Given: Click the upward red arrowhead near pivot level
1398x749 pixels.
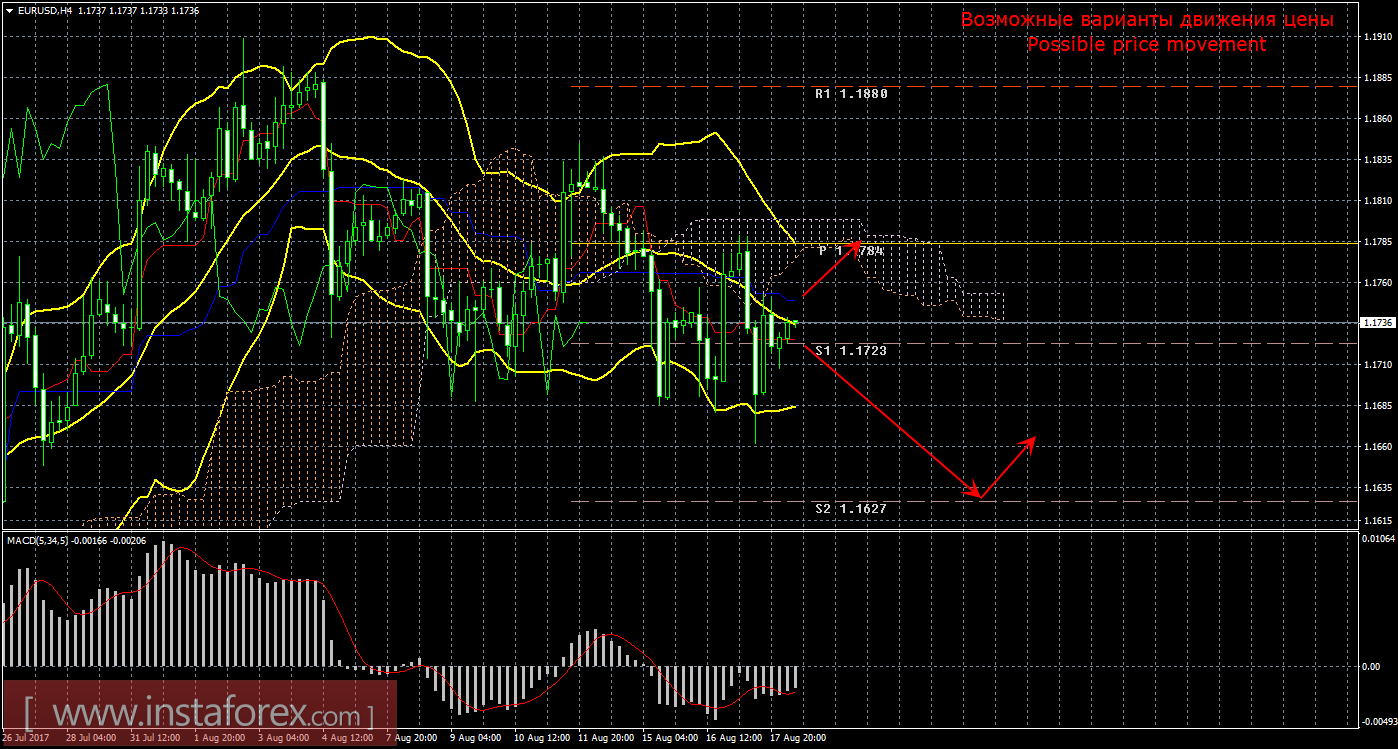Looking at the screenshot, I should click(x=854, y=245).
